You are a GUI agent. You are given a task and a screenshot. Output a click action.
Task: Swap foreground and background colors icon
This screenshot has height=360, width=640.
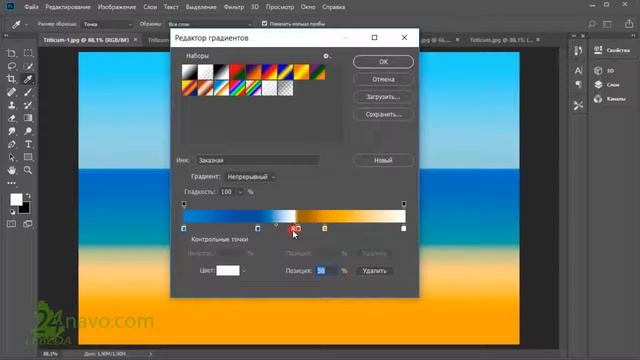click(x=28, y=196)
